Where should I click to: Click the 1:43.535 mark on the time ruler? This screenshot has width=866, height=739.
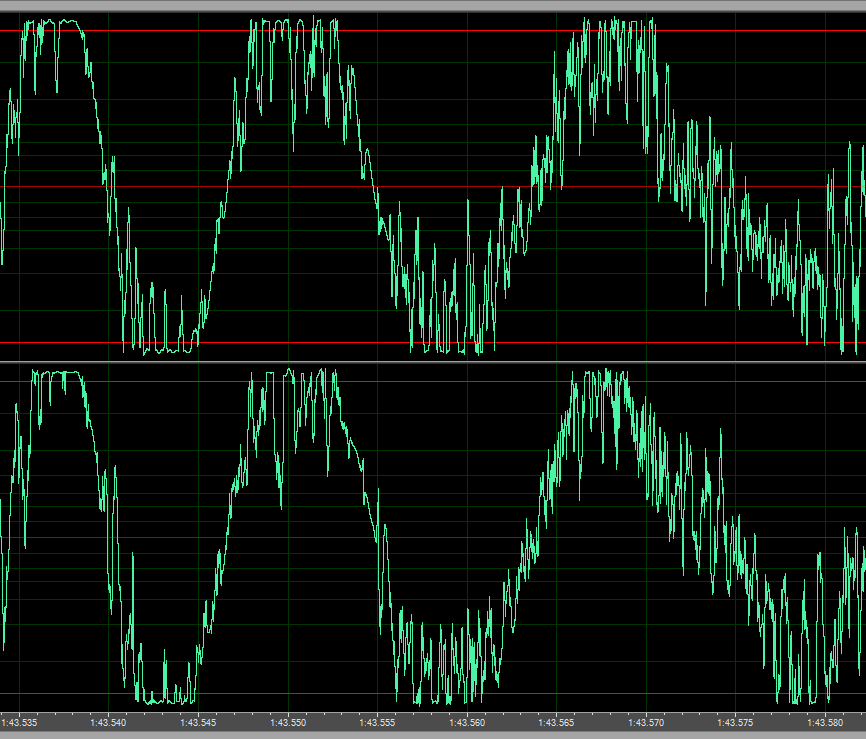click(x=20, y=721)
